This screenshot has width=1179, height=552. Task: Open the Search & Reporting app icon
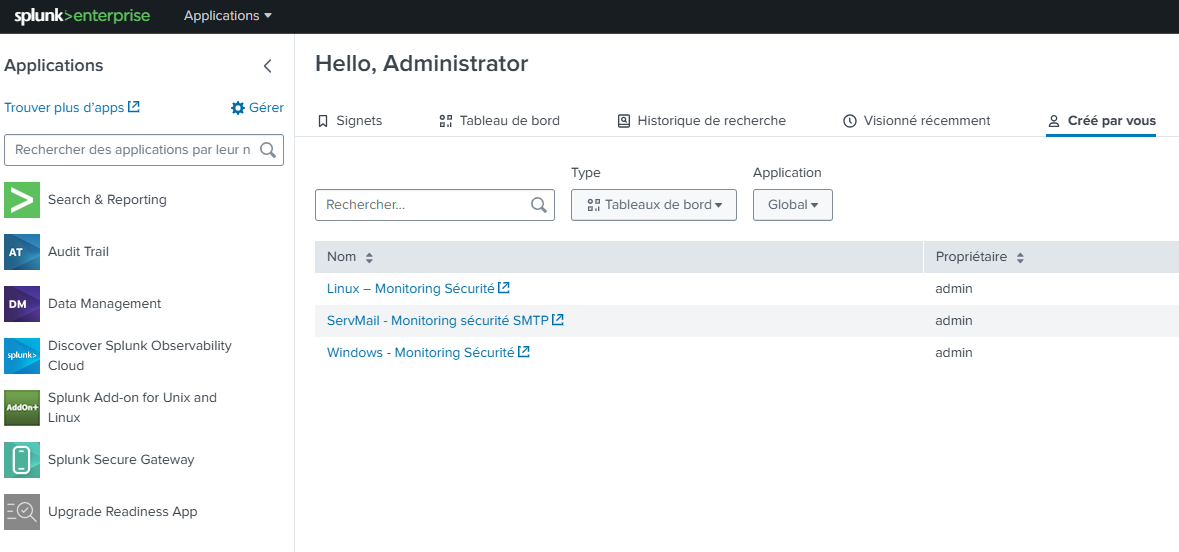click(22, 200)
